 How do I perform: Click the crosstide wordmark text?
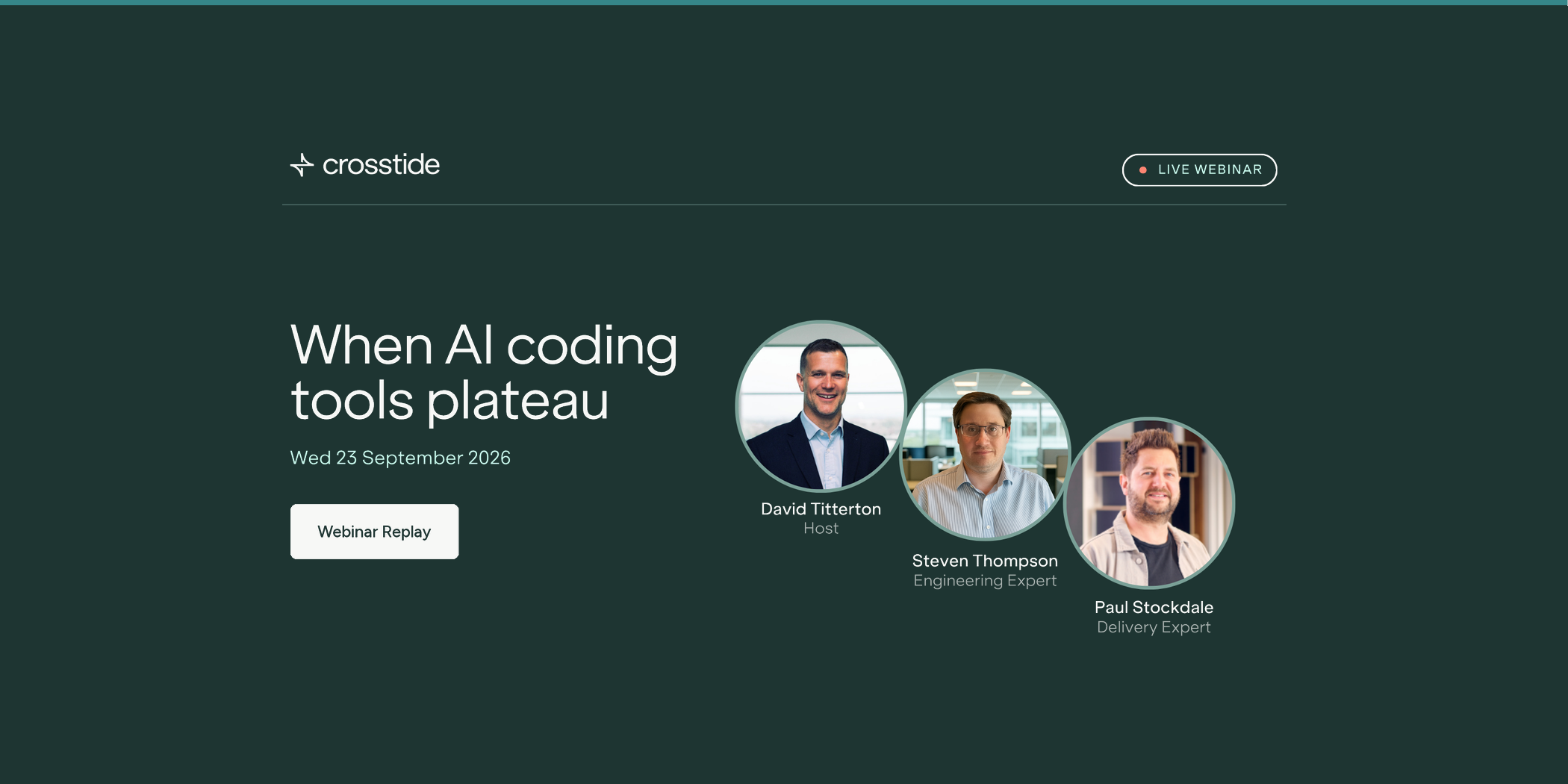click(x=381, y=165)
